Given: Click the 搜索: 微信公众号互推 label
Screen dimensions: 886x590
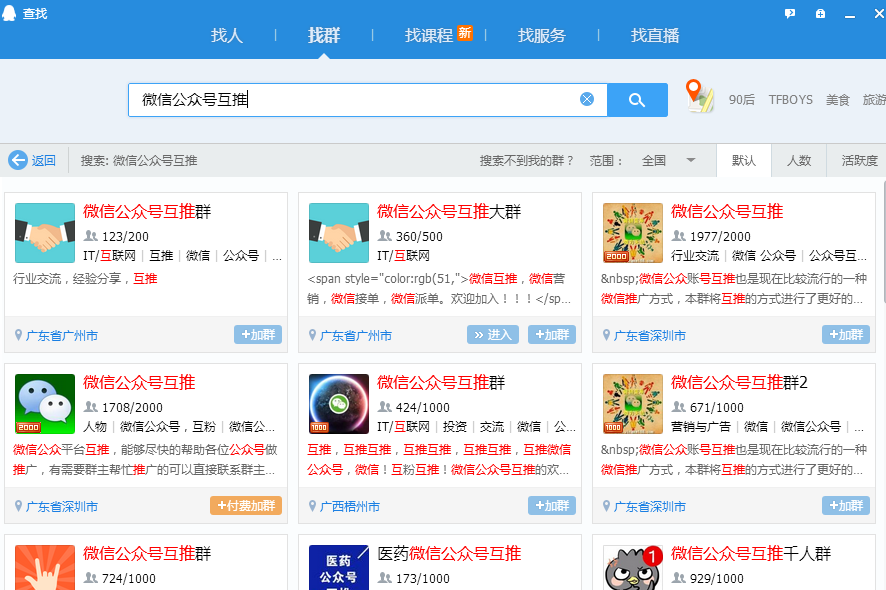Looking at the screenshot, I should click(138, 160).
